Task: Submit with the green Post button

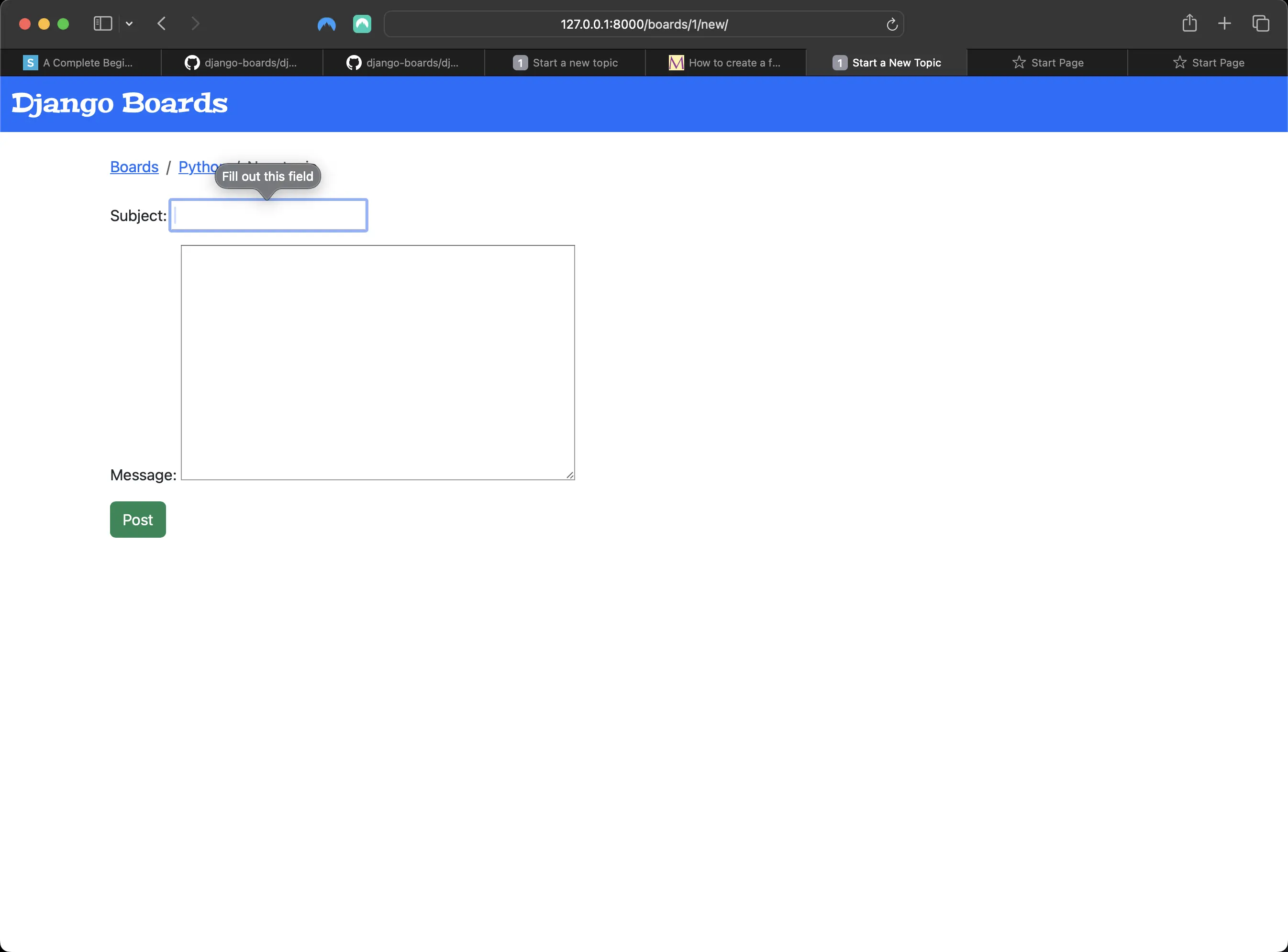Action: 138,519
